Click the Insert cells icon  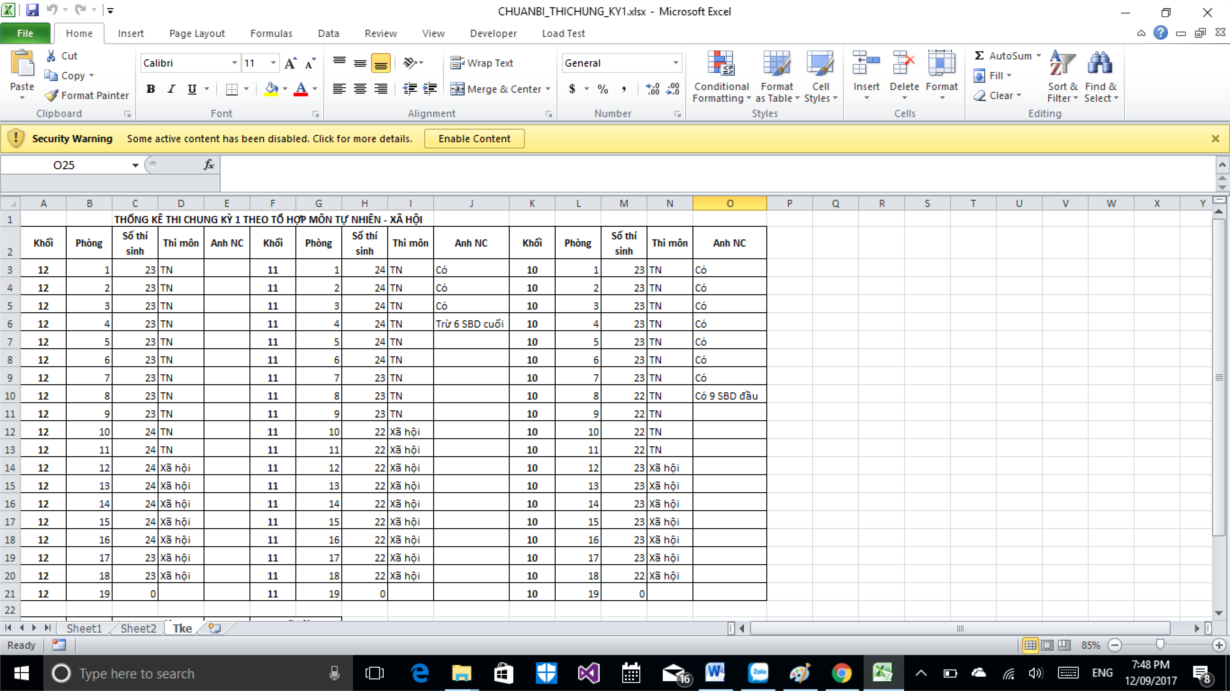pos(866,65)
